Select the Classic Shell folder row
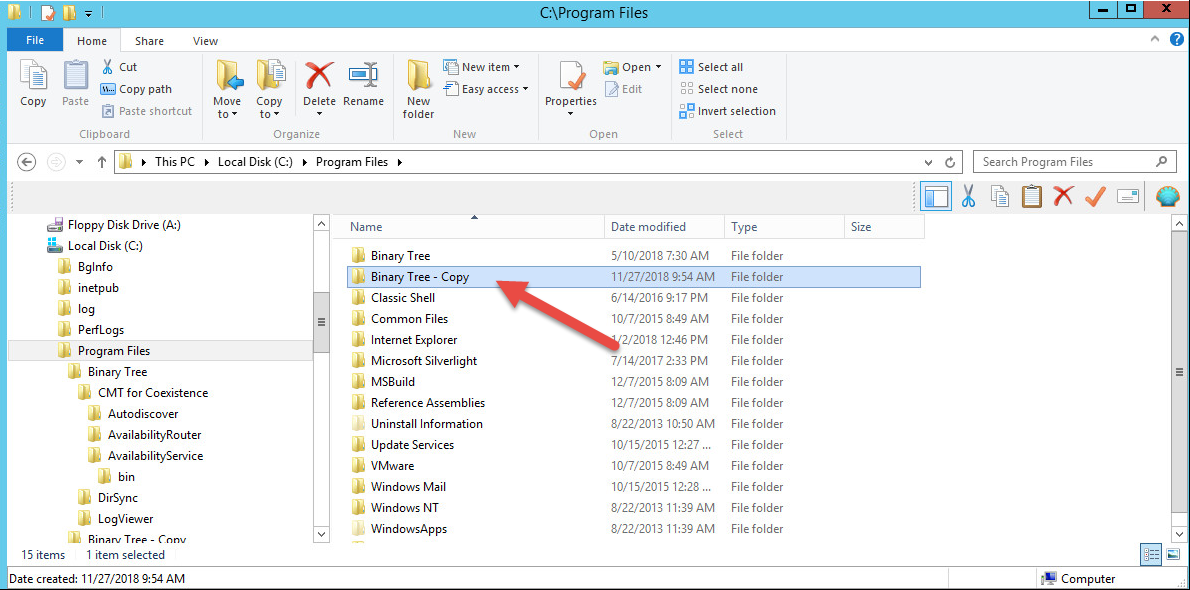The height and width of the screenshot is (590, 1190). [x=634, y=298]
